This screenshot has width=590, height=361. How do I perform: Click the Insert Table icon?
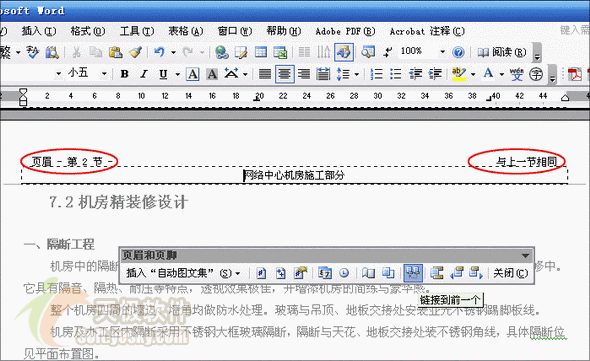pyautogui.click(x=261, y=52)
